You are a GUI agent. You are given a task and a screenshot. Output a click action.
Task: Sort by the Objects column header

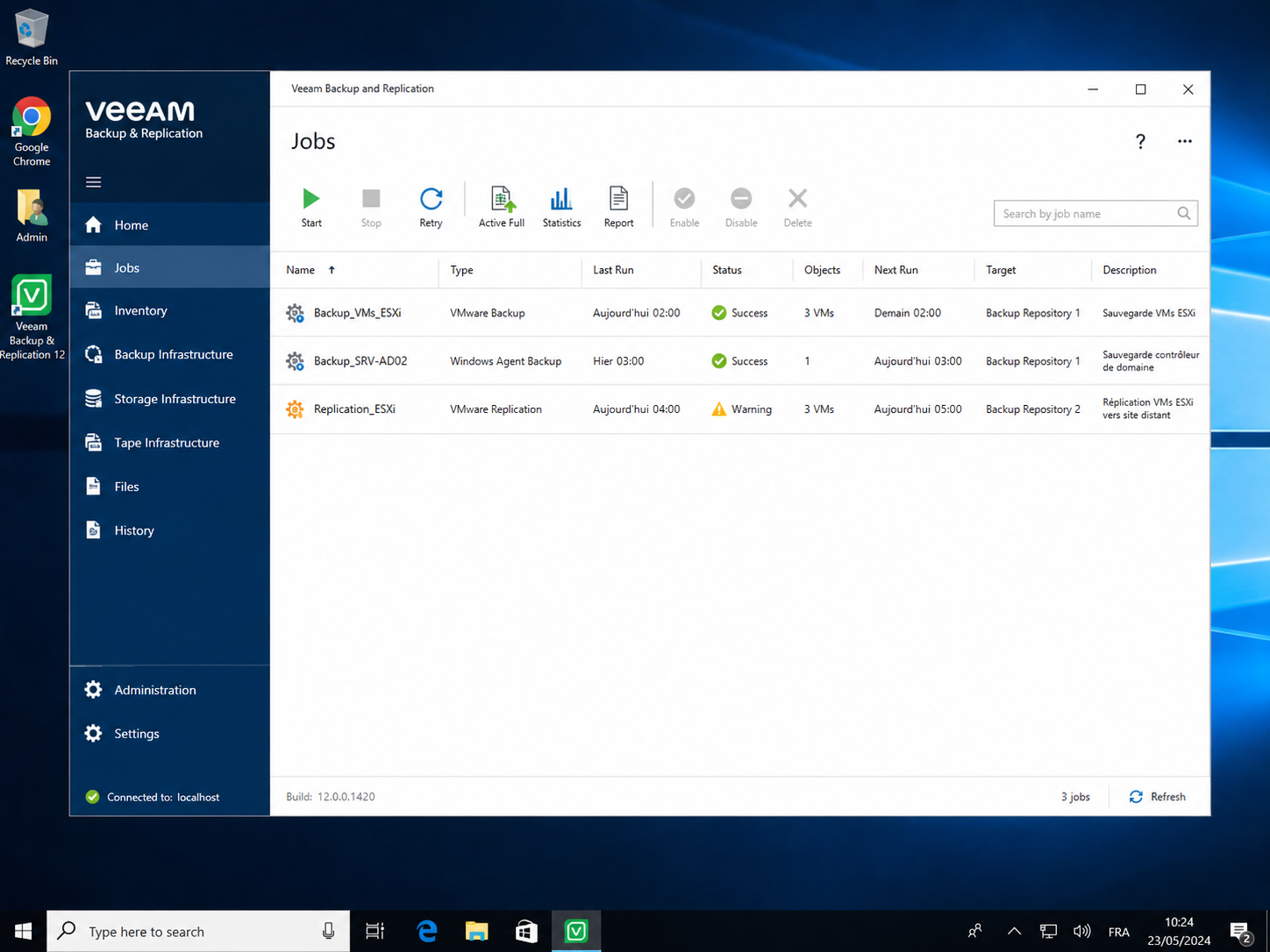pos(822,270)
